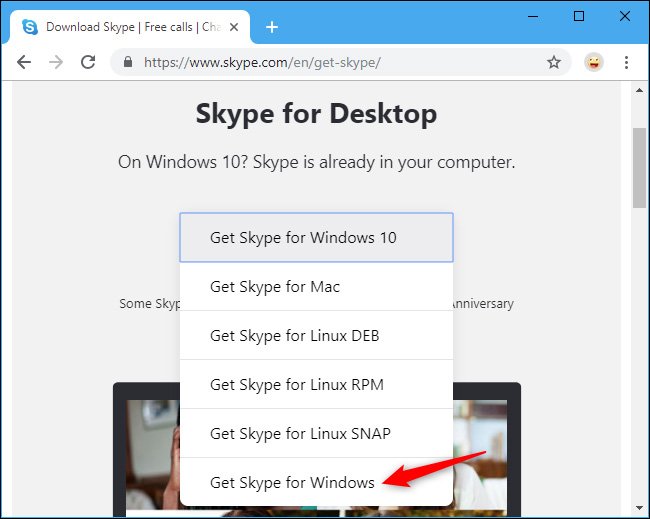
Task: Click the page's vertical scrollbar thumb
Action: pyautogui.click(x=639, y=166)
